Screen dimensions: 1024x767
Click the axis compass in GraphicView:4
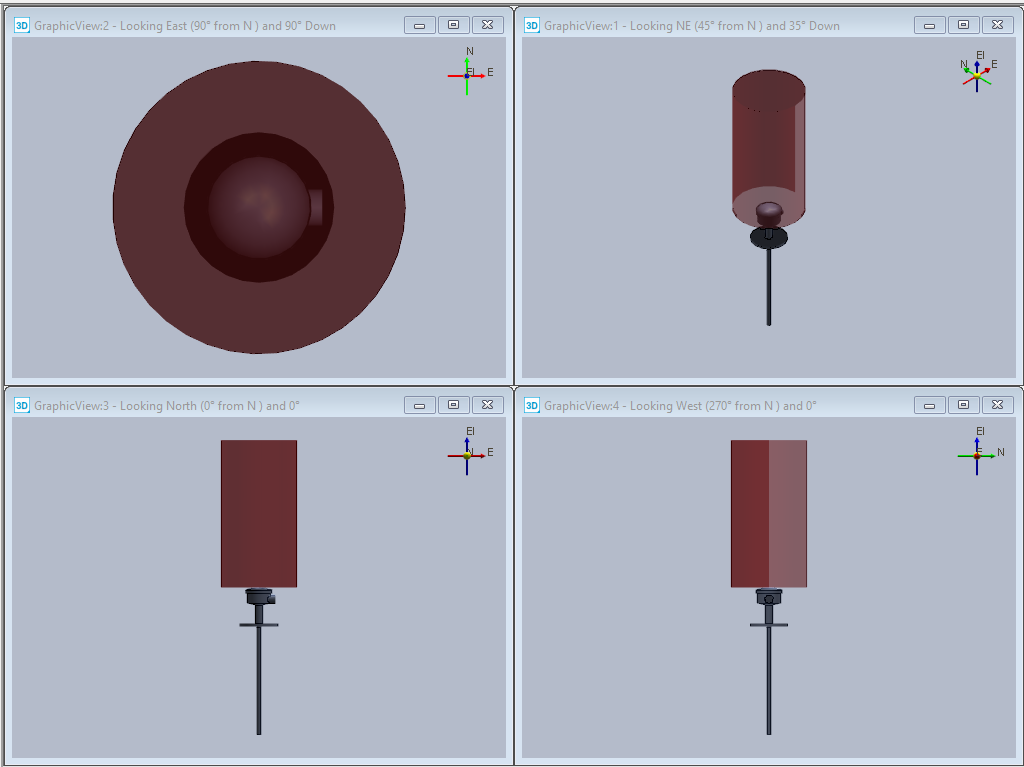980,451
